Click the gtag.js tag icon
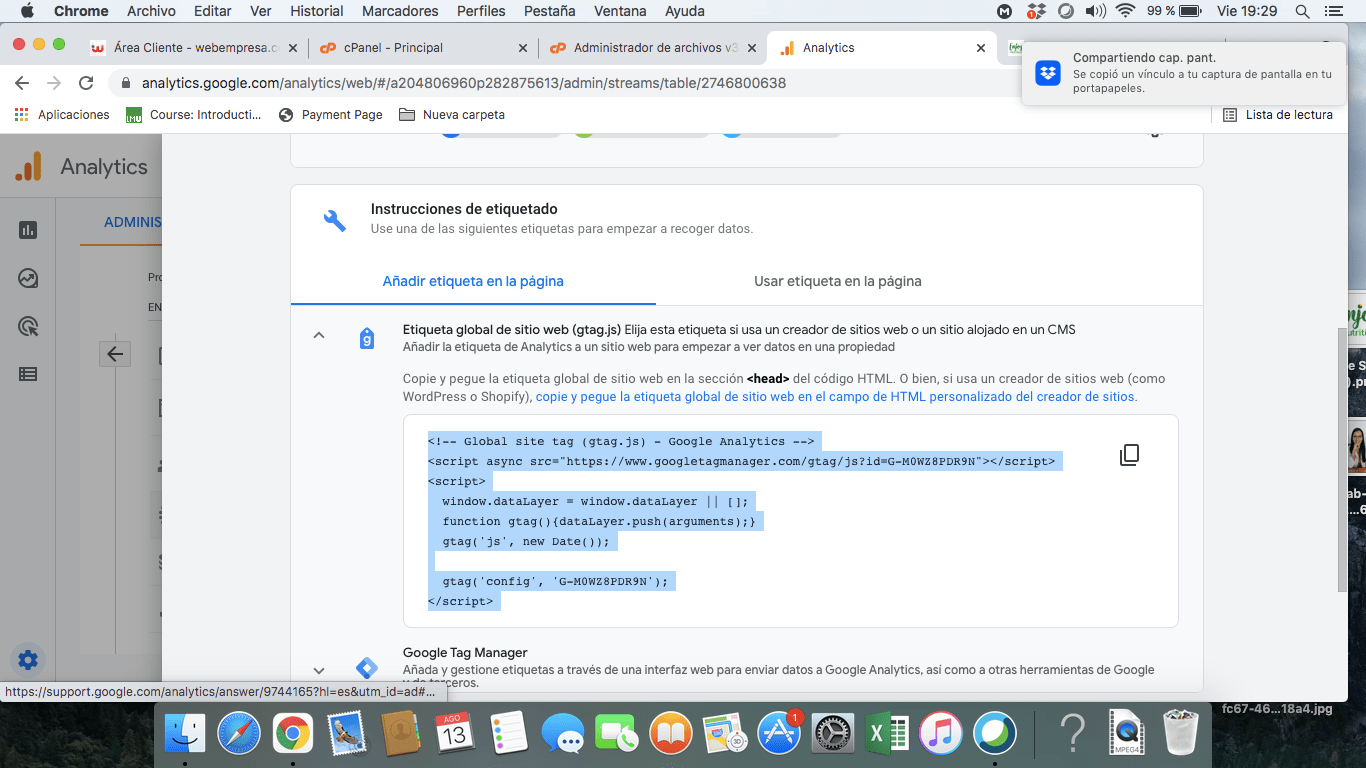Screen dimensions: 1366x768 pos(367,338)
